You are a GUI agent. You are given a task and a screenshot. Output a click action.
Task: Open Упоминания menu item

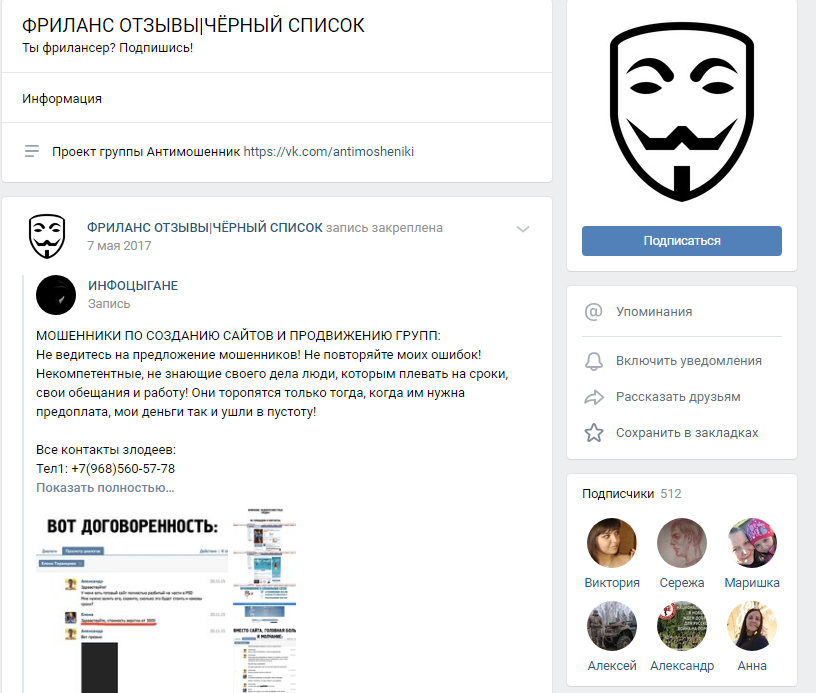[654, 312]
